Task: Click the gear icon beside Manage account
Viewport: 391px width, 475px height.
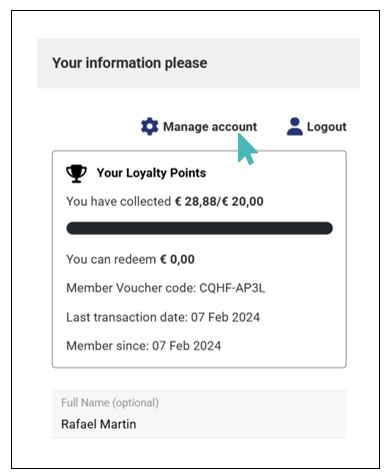Action: [x=149, y=126]
